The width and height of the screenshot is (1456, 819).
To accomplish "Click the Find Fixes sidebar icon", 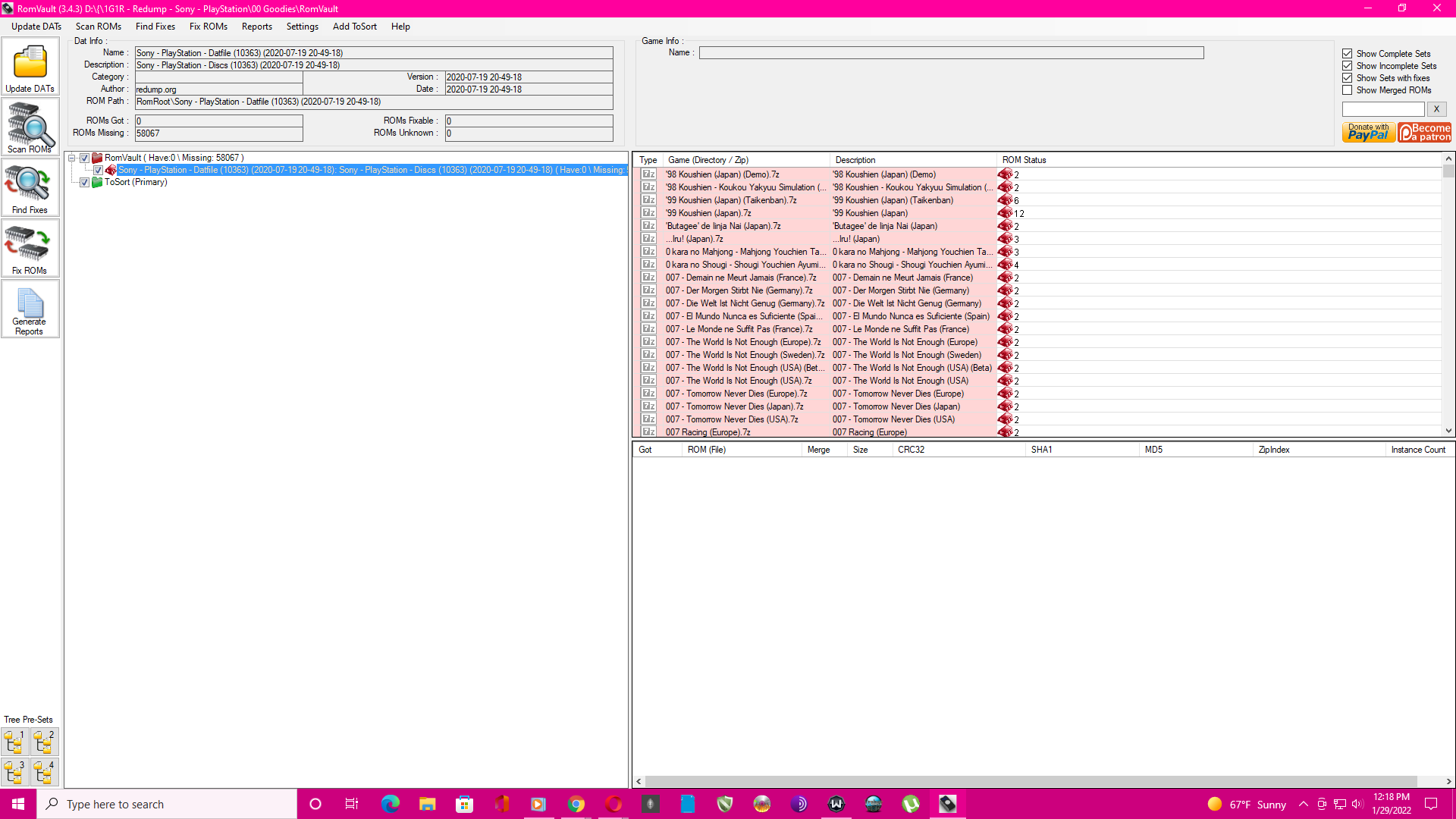I will point(30,188).
